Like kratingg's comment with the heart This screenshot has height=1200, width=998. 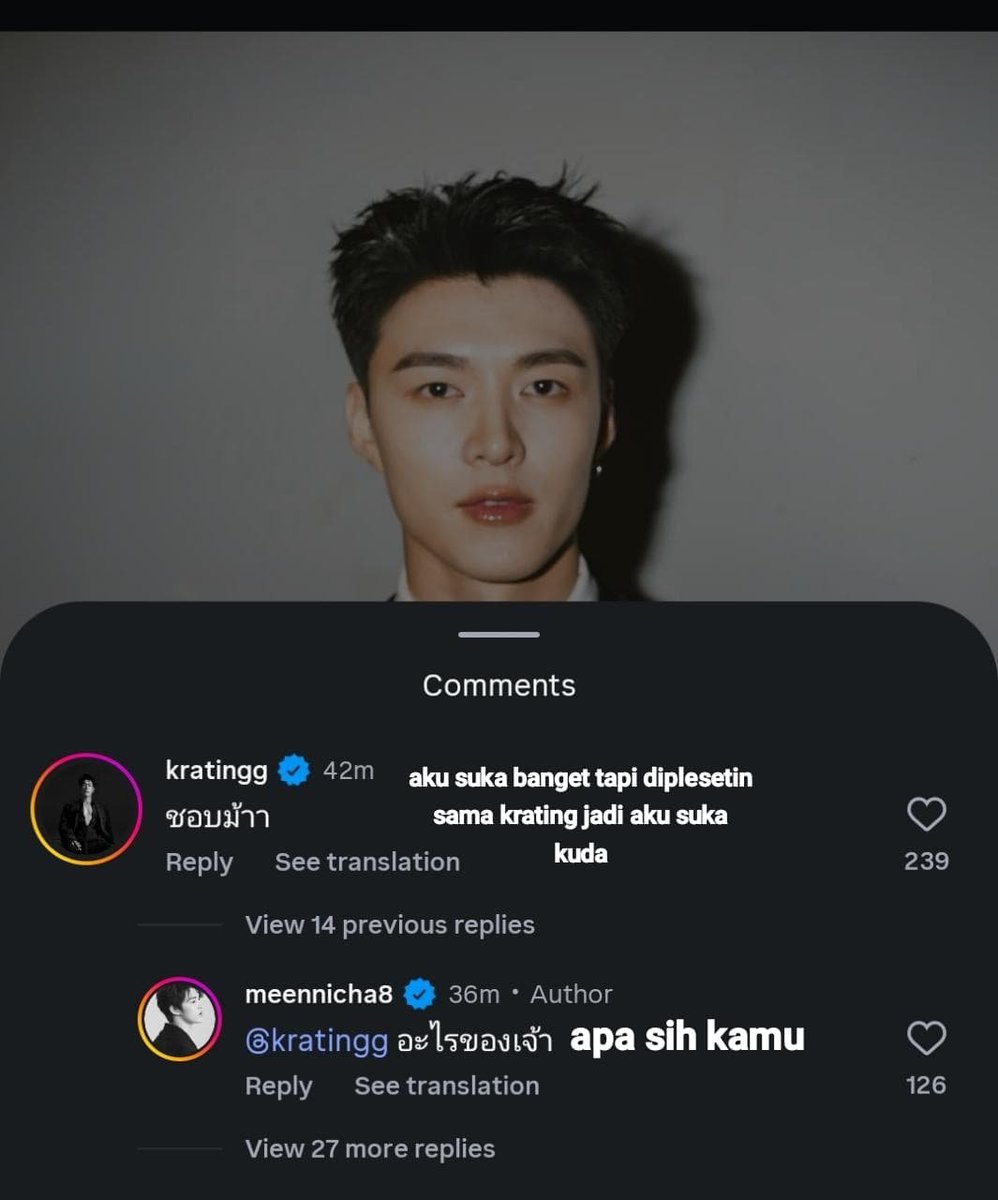(x=926, y=815)
